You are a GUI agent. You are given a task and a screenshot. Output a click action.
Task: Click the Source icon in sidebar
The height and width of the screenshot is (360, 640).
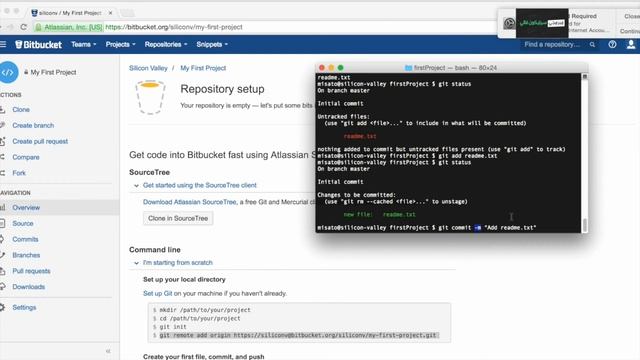2,223
